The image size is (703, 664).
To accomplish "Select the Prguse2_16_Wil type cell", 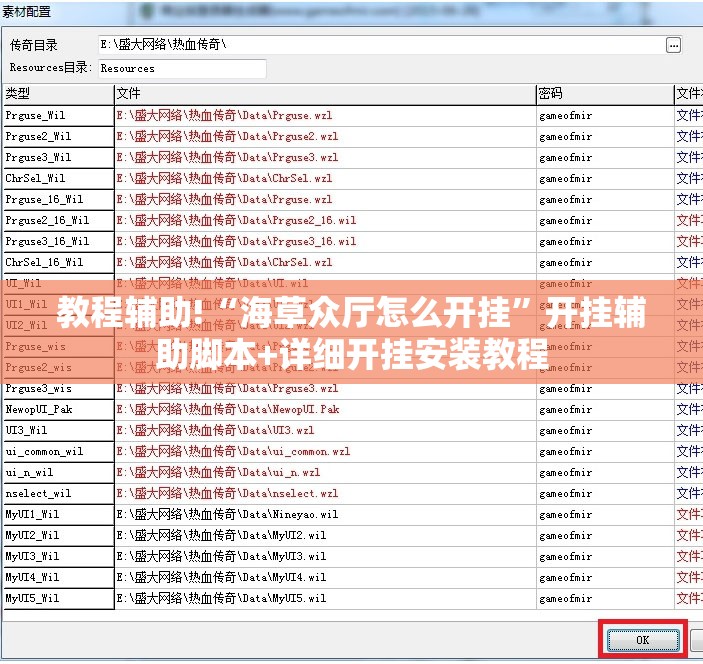I will 58,221.
